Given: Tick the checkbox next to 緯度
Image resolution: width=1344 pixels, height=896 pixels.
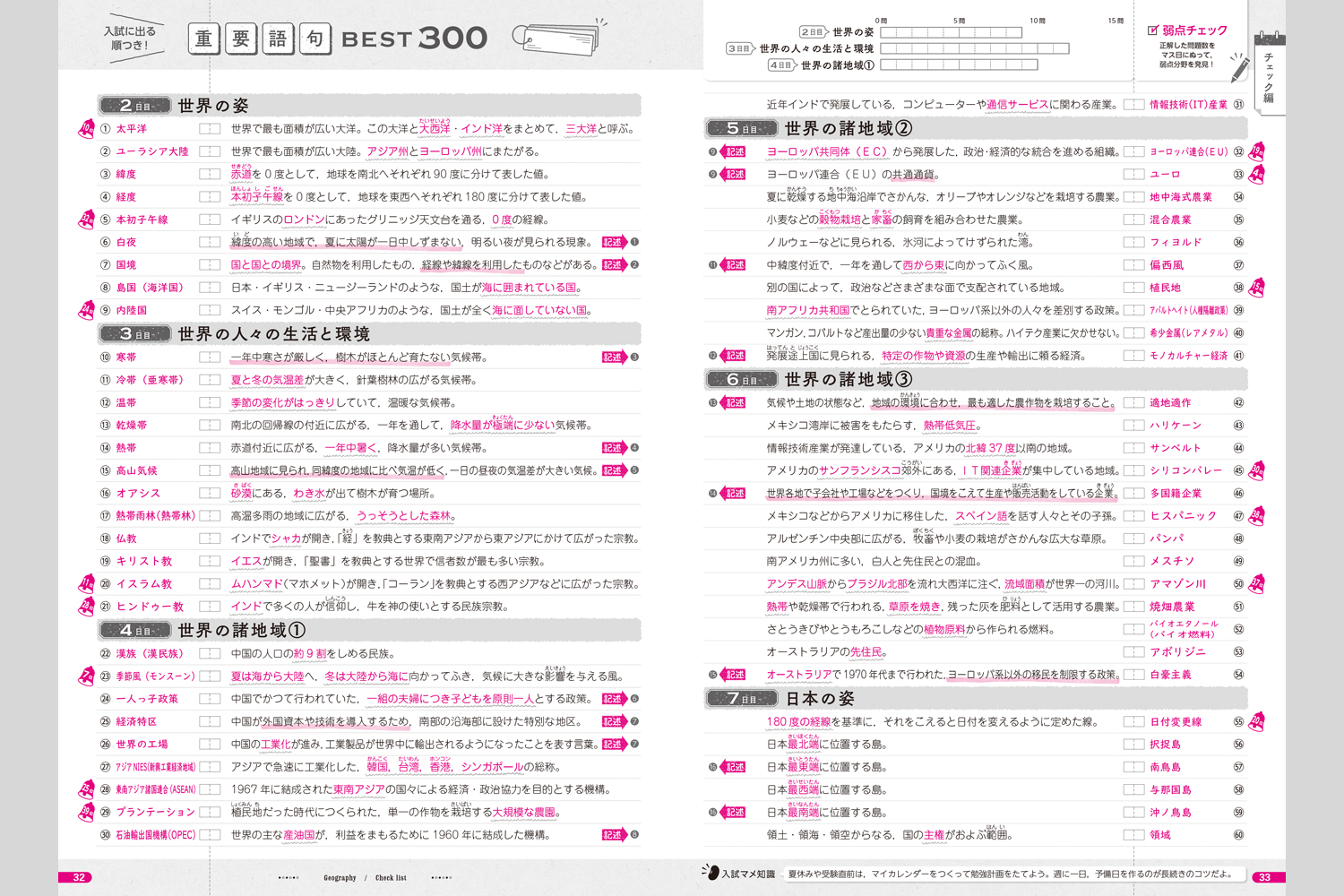Looking at the screenshot, I should (x=210, y=174).
